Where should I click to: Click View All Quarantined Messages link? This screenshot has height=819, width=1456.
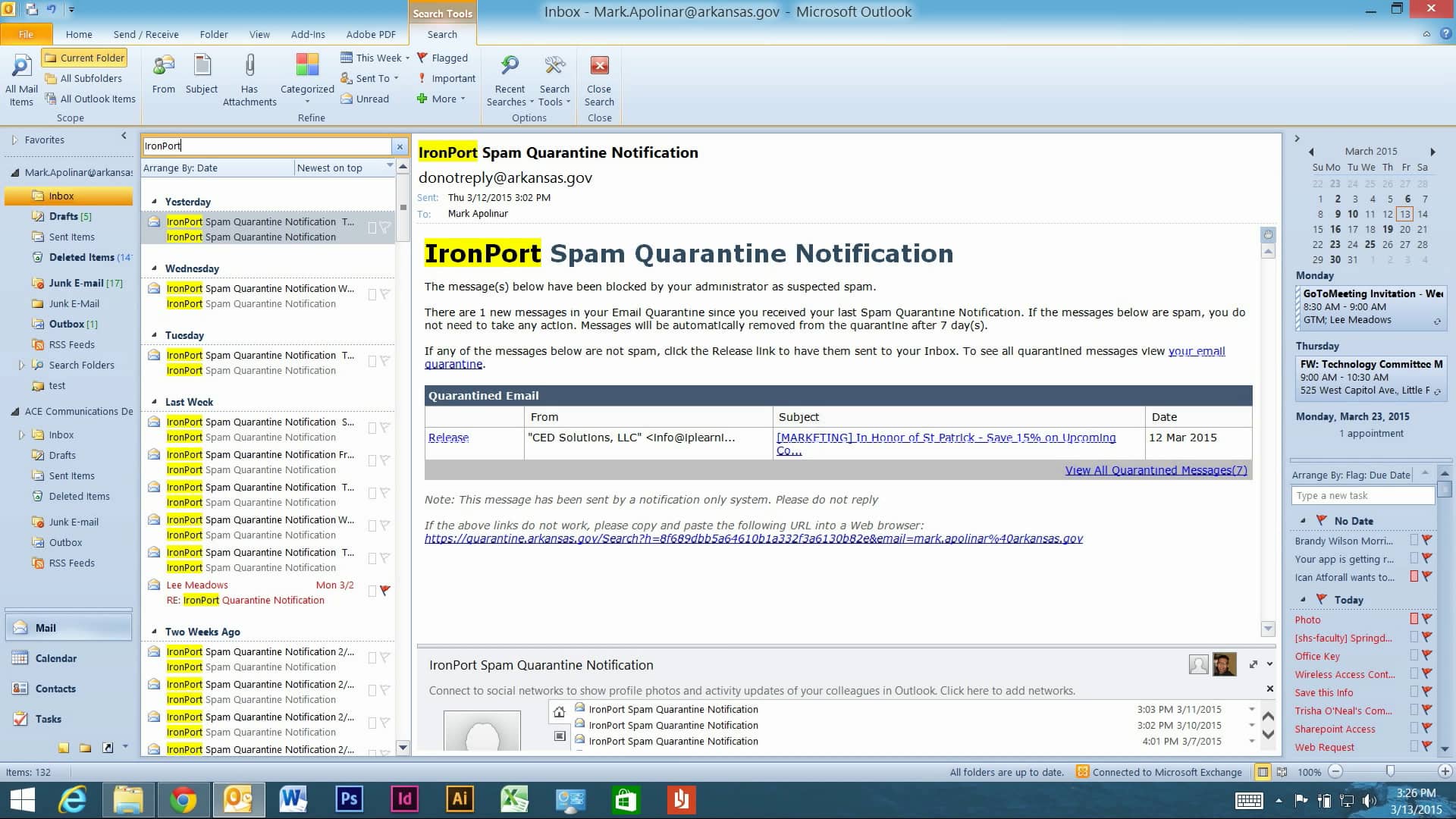click(1155, 470)
